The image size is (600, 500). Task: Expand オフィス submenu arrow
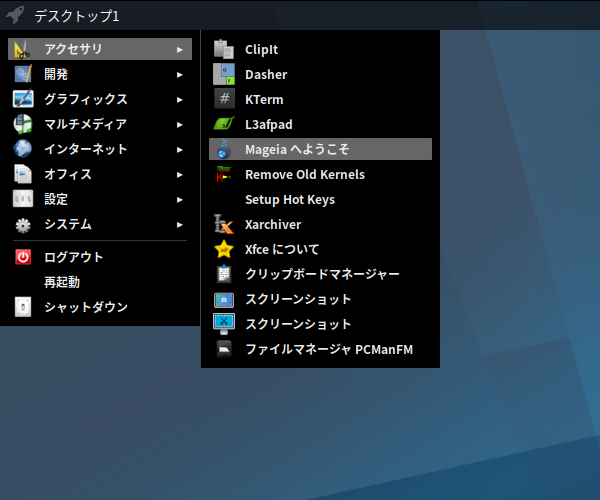click(x=179, y=175)
